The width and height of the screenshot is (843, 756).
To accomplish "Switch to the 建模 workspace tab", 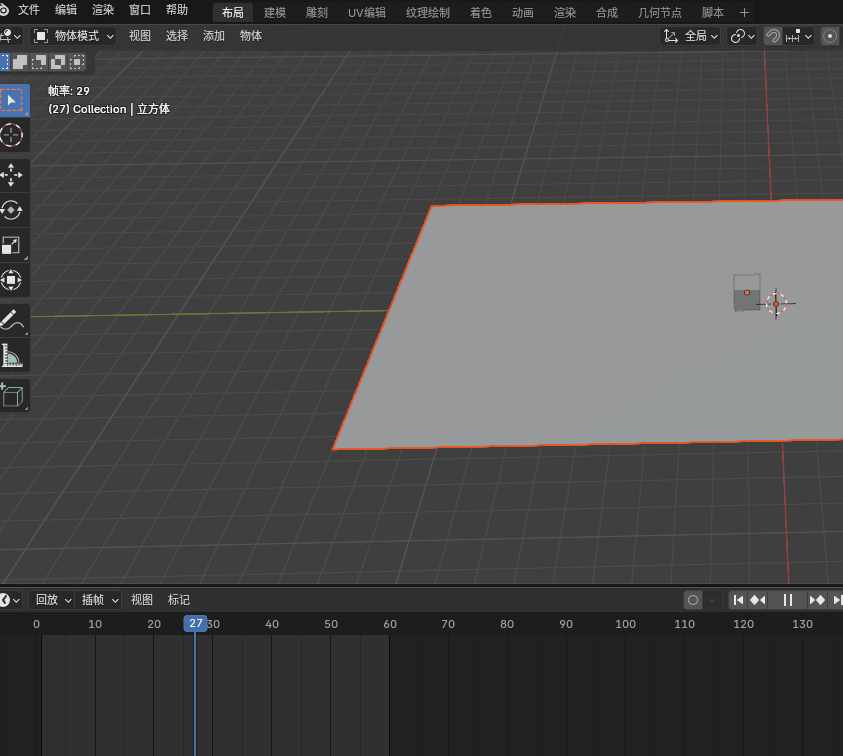I will click(275, 12).
